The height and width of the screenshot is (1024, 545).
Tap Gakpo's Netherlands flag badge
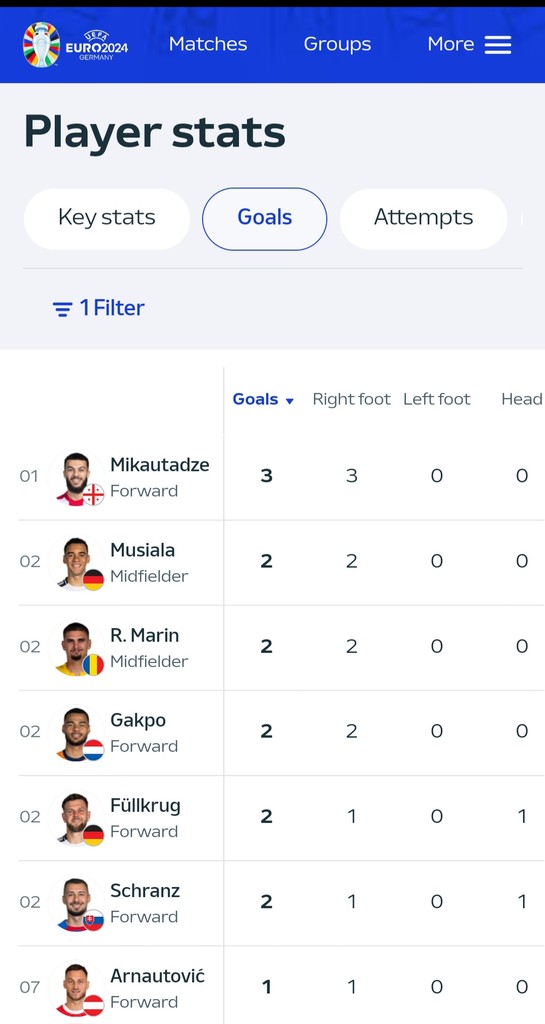[93, 750]
